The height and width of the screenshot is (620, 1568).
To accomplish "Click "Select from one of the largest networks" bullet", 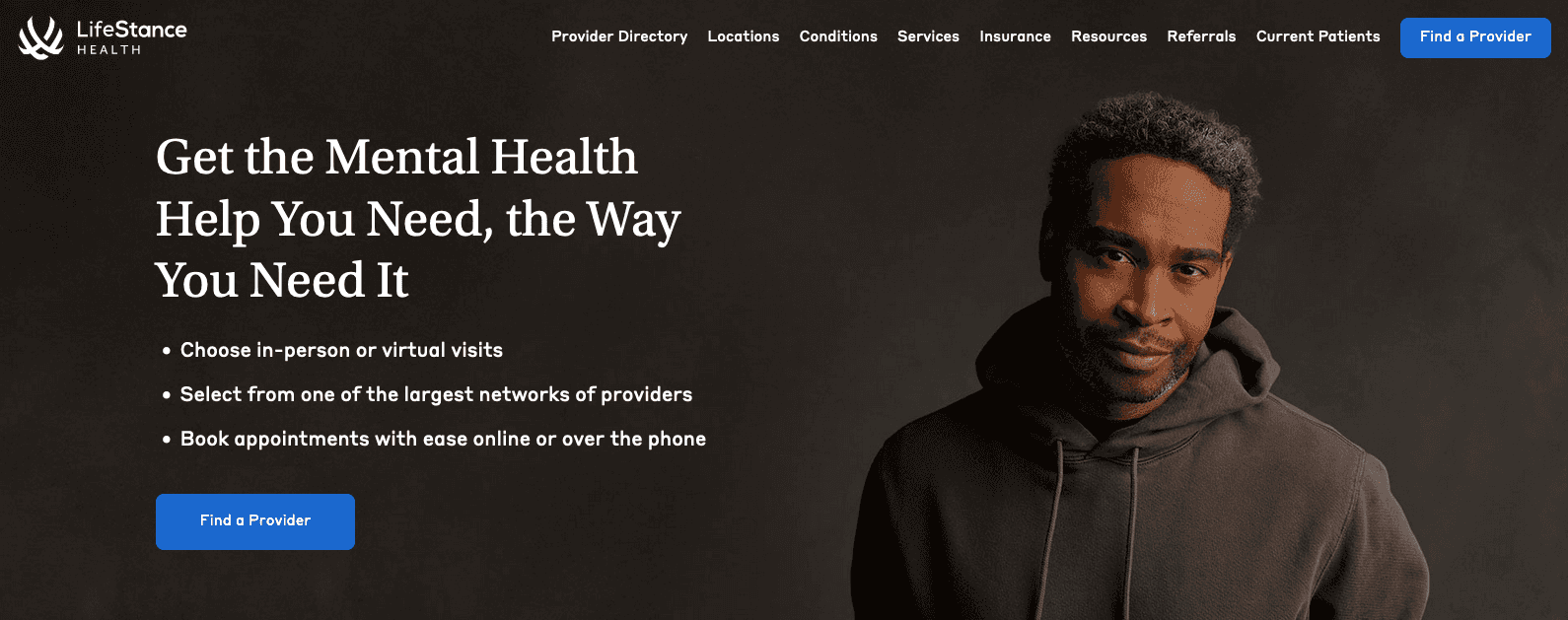I will click(x=436, y=394).
